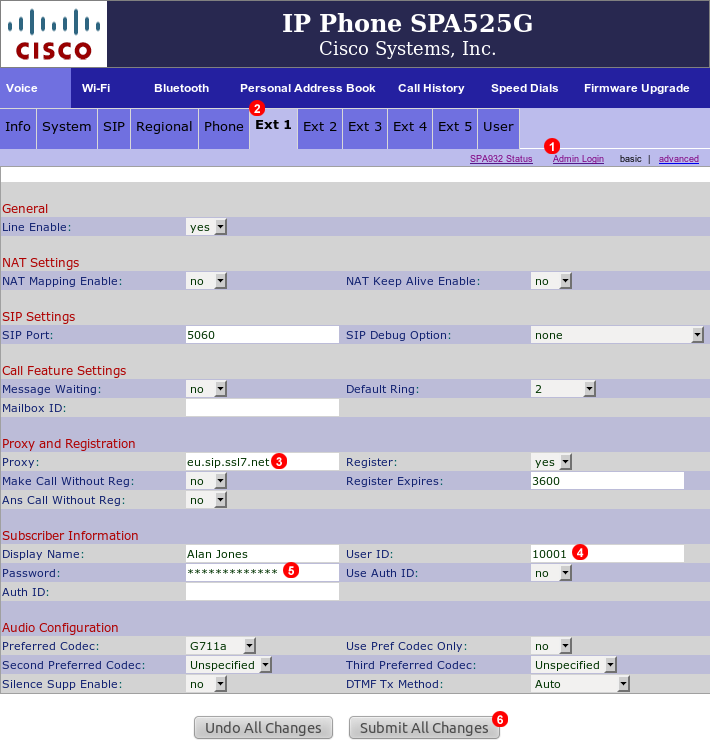The image size is (710, 749).
Task: Expand the Default Ring dropdown
Action: pyautogui.click(x=563, y=389)
